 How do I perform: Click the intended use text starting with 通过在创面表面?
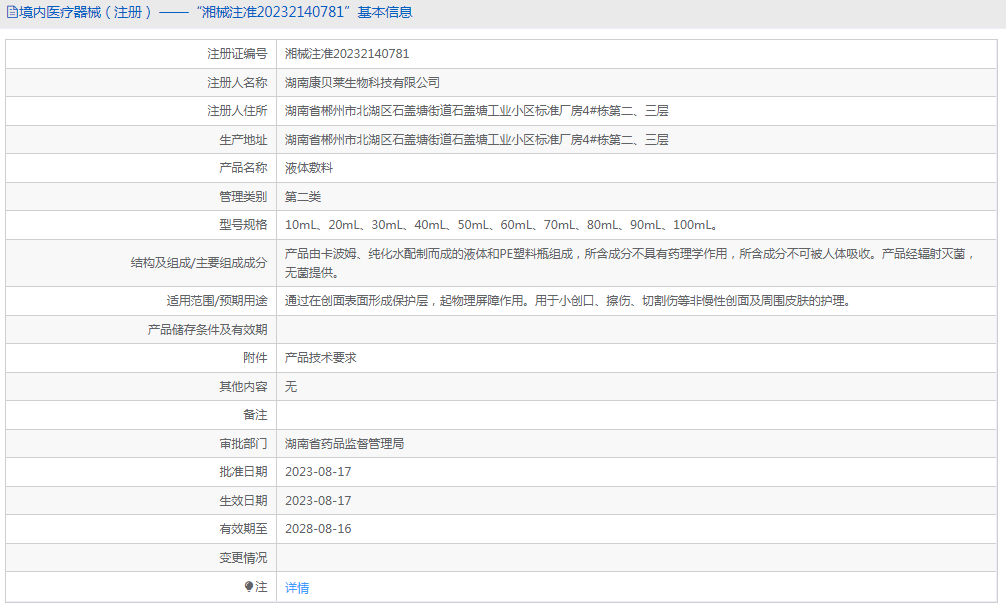(x=568, y=301)
